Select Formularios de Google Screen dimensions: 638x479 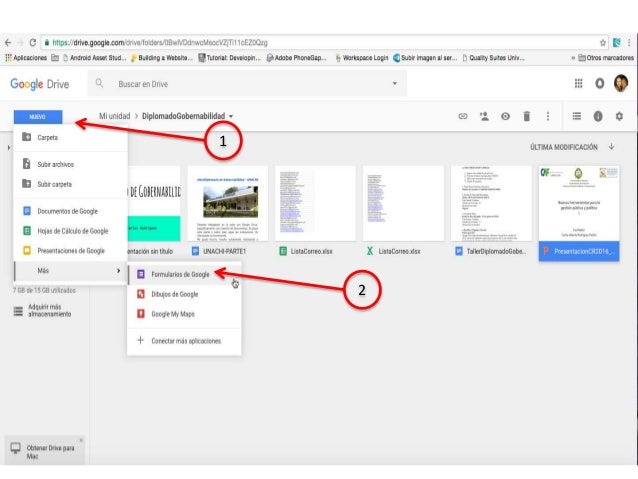pyautogui.click(x=184, y=274)
